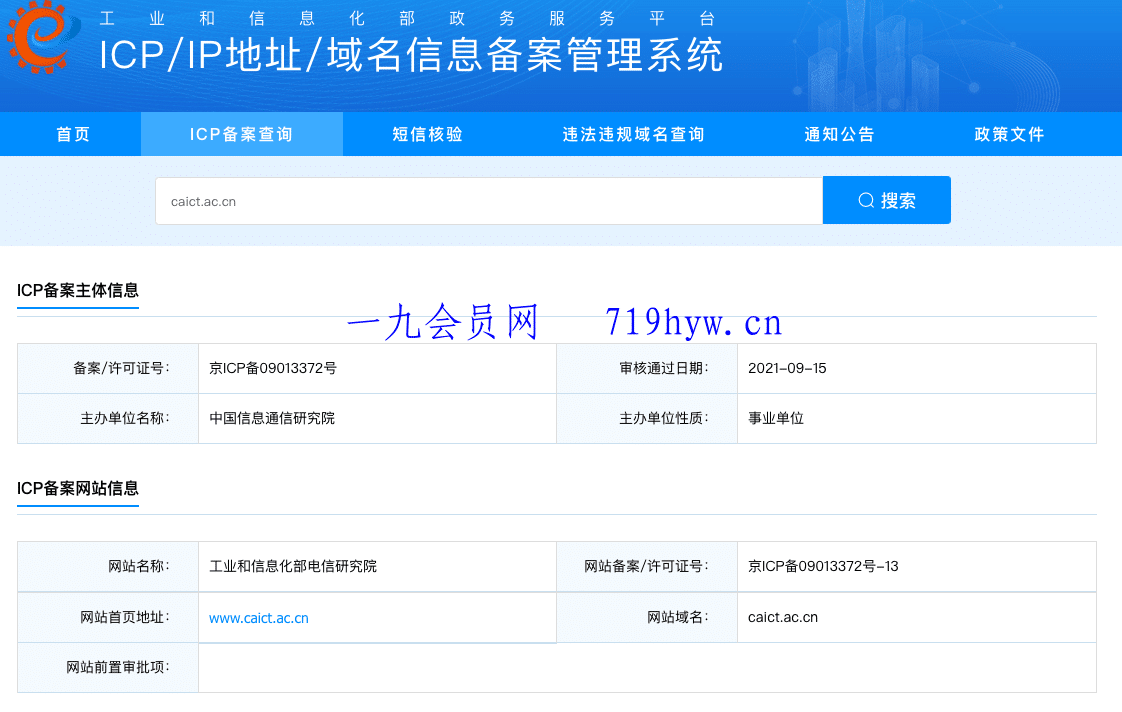Switch to the ICP备案查询 tab
Viewport: 1122px width, 712px height.
click(x=241, y=133)
